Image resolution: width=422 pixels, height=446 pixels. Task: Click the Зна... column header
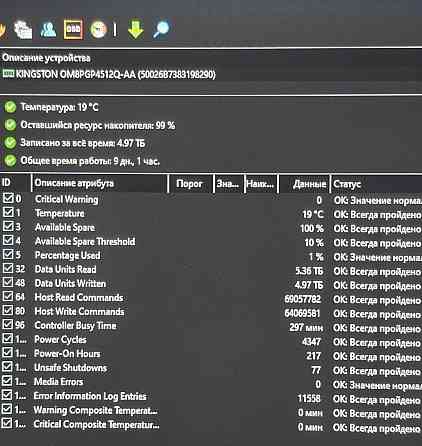(229, 183)
